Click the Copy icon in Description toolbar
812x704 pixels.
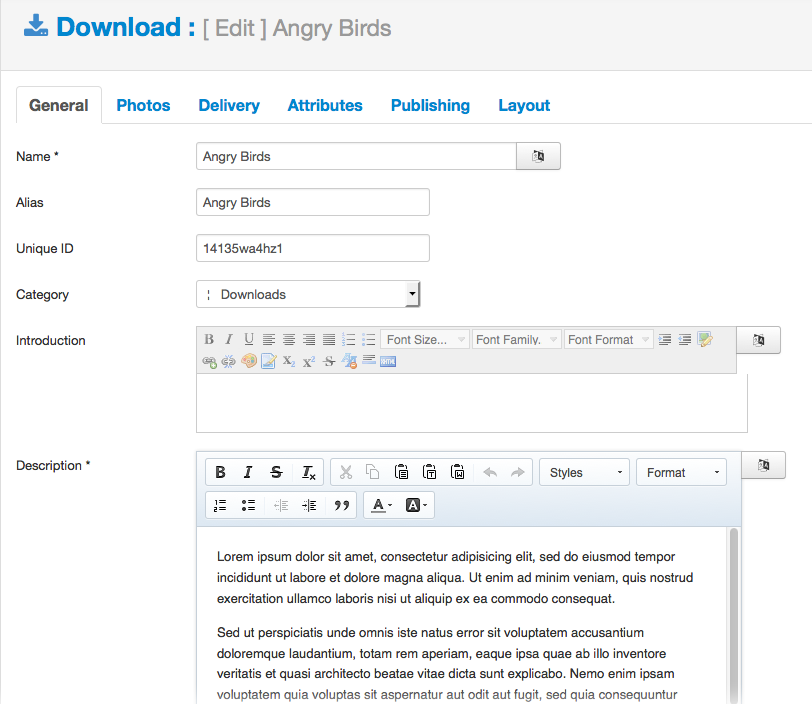(x=373, y=472)
